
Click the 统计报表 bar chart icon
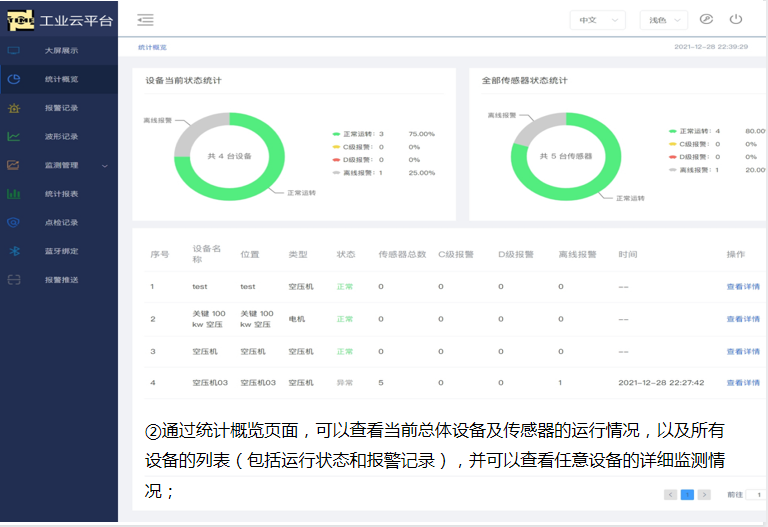point(14,194)
